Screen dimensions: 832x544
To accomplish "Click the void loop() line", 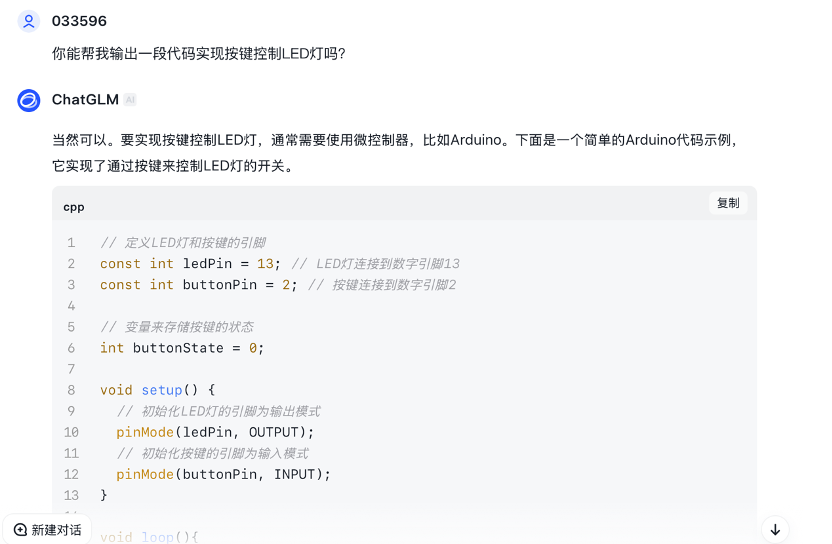I will coord(149,537).
